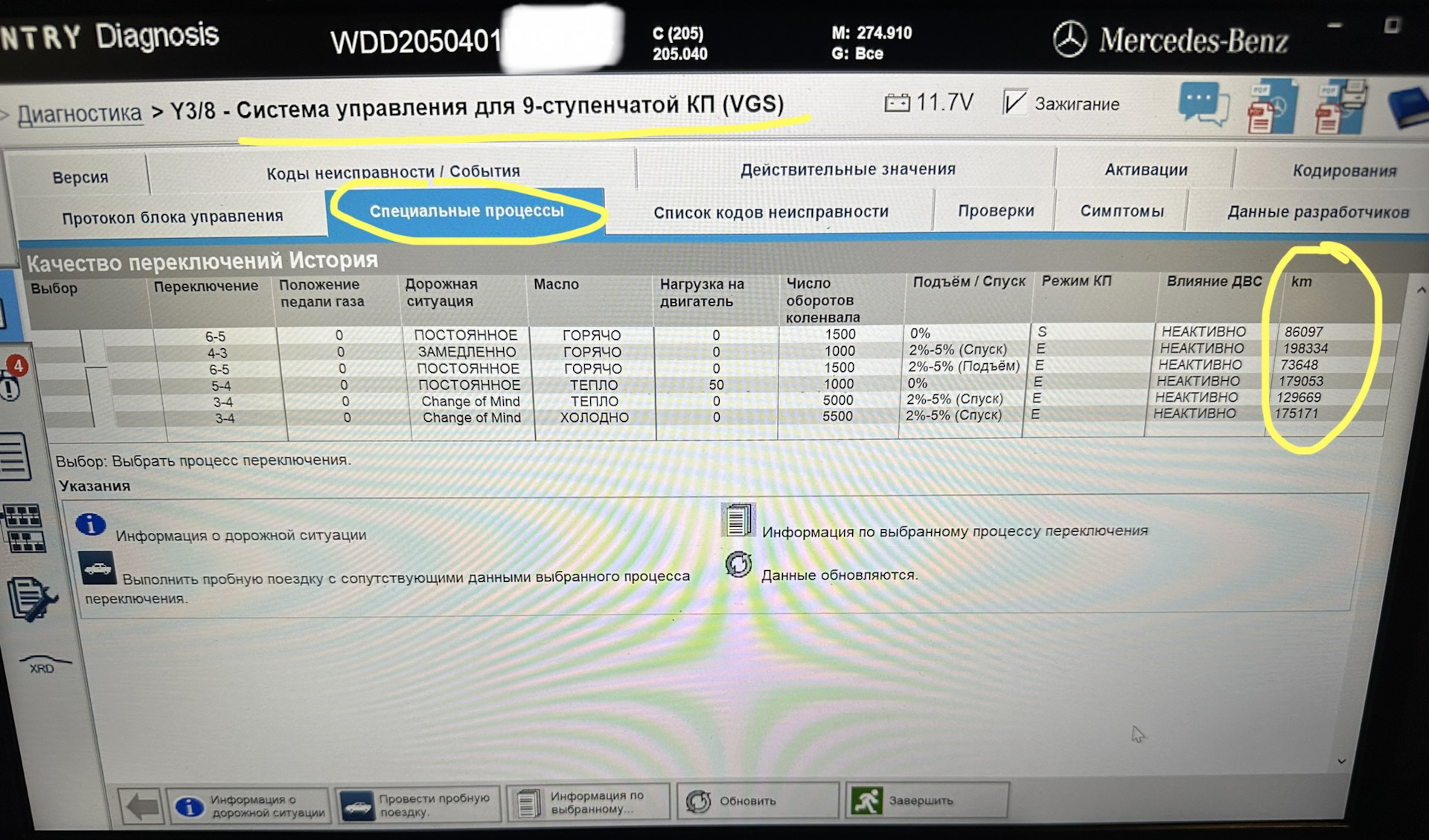Screen dimensions: 1429x840
Task: Open the checklist with wrench sidebar icon
Action: click(31, 599)
